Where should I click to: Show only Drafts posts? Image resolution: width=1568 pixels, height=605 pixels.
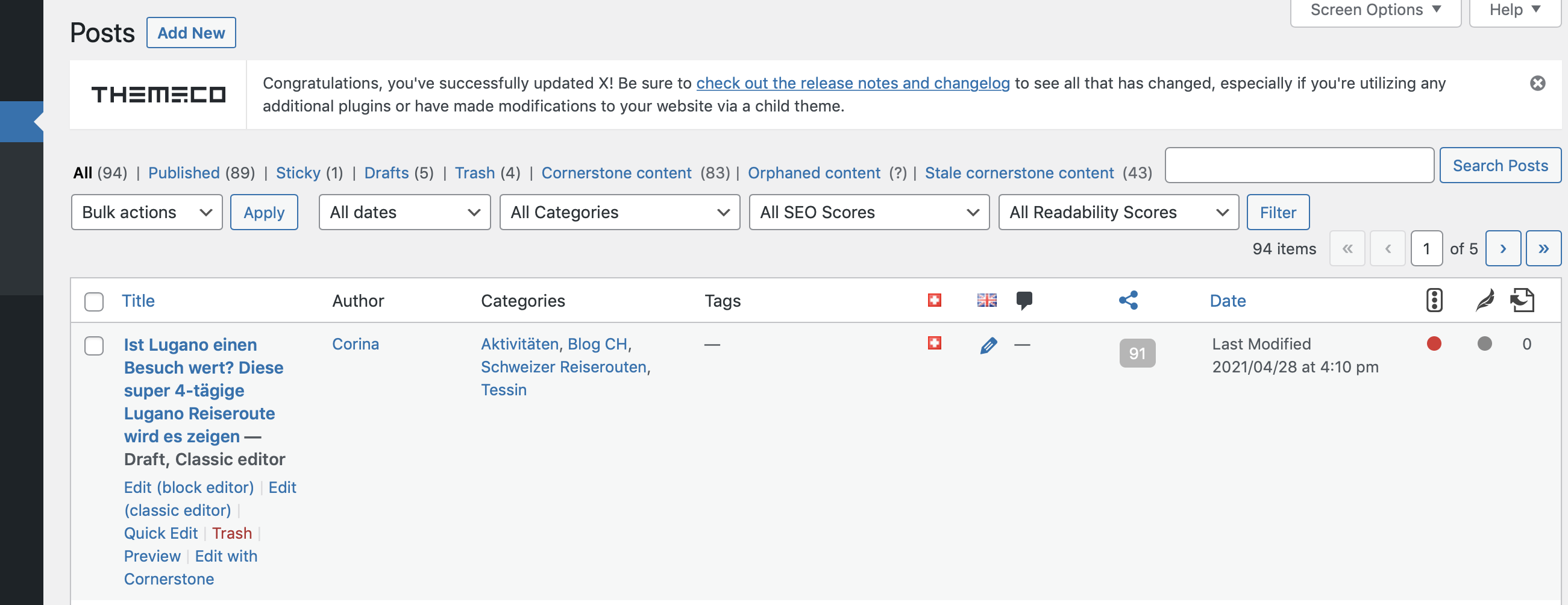click(386, 173)
